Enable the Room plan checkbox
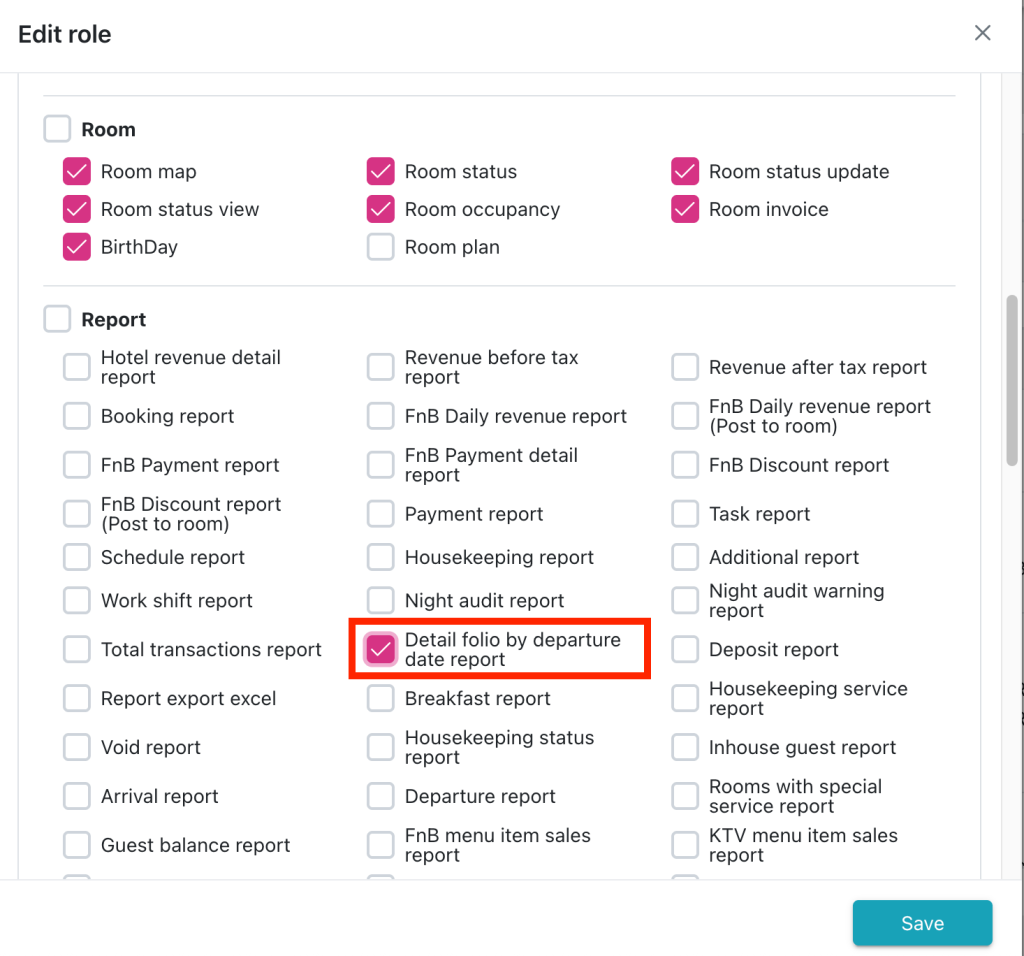 (381, 247)
